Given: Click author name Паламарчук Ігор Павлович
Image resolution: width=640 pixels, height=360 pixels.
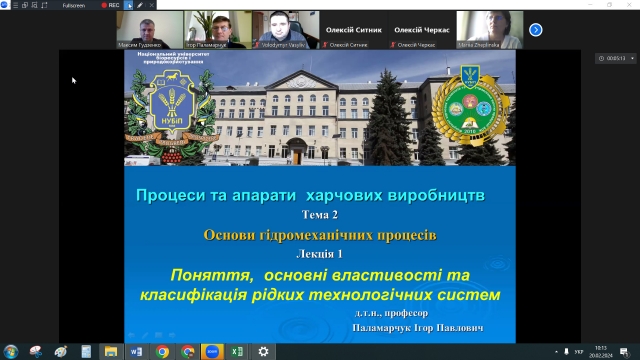Looking at the screenshot, I should pos(418,328).
